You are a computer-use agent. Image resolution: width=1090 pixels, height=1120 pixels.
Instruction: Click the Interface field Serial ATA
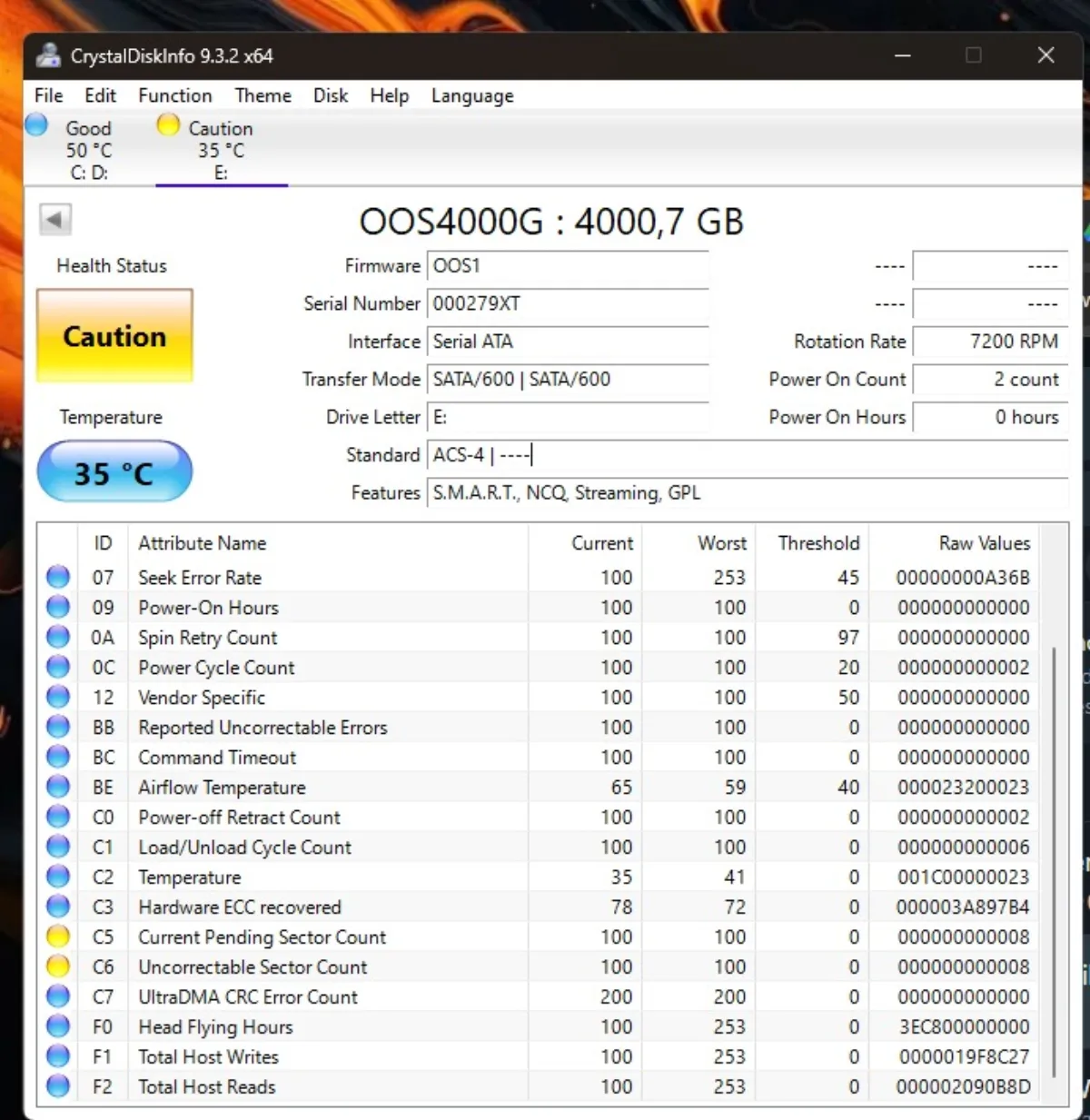(x=568, y=342)
